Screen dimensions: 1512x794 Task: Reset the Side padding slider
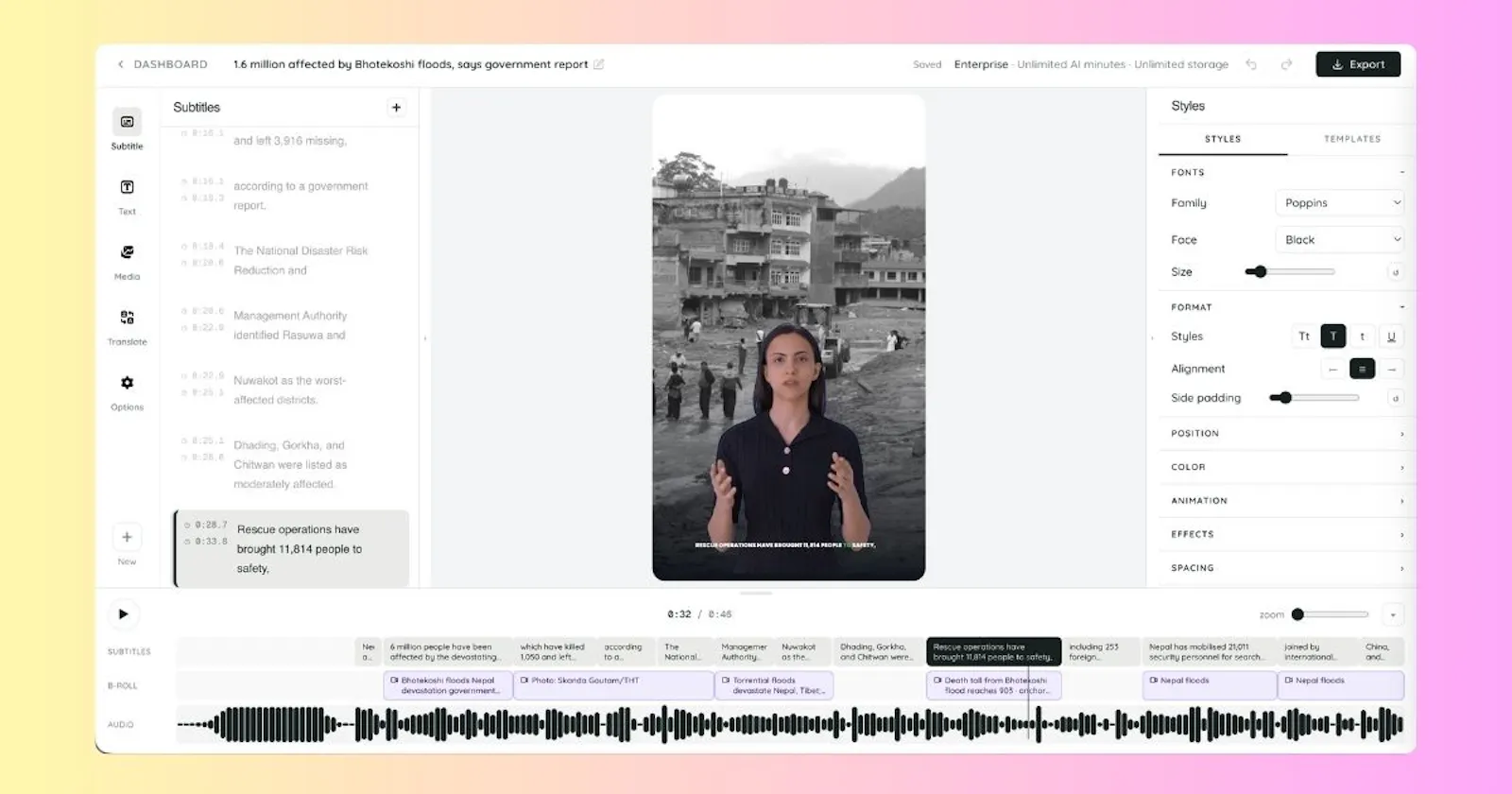1395,398
